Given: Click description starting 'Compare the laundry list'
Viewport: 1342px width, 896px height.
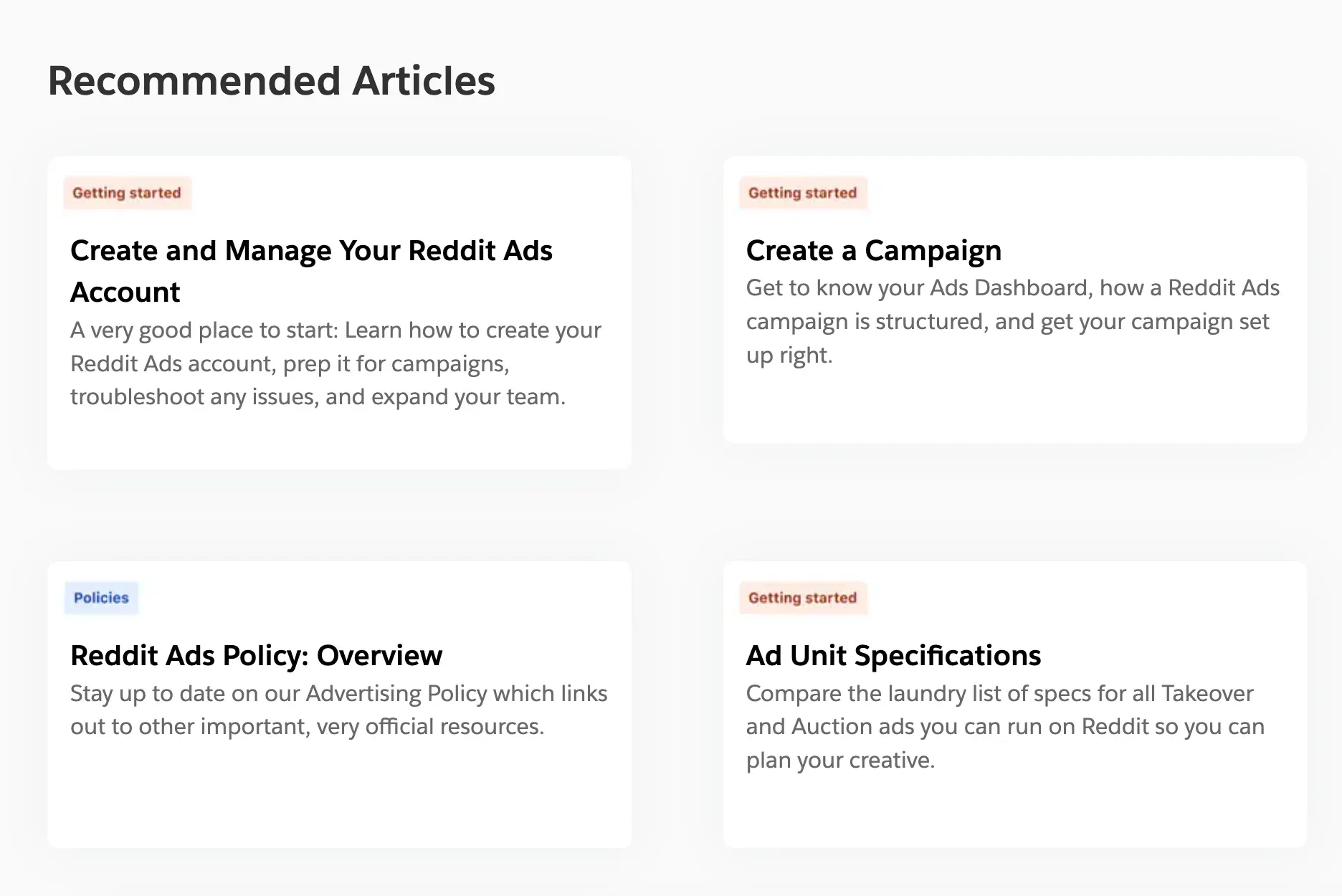Looking at the screenshot, I should 1005,727.
